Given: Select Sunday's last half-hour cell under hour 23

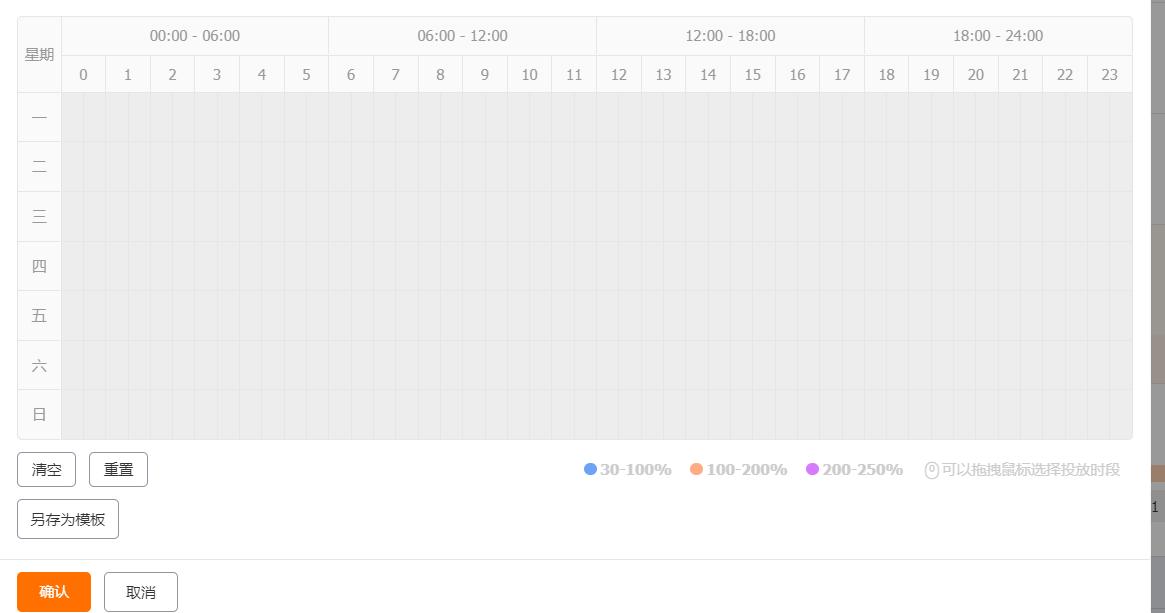Looking at the screenshot, I should pyautogui.click(x=1121, y=415).
